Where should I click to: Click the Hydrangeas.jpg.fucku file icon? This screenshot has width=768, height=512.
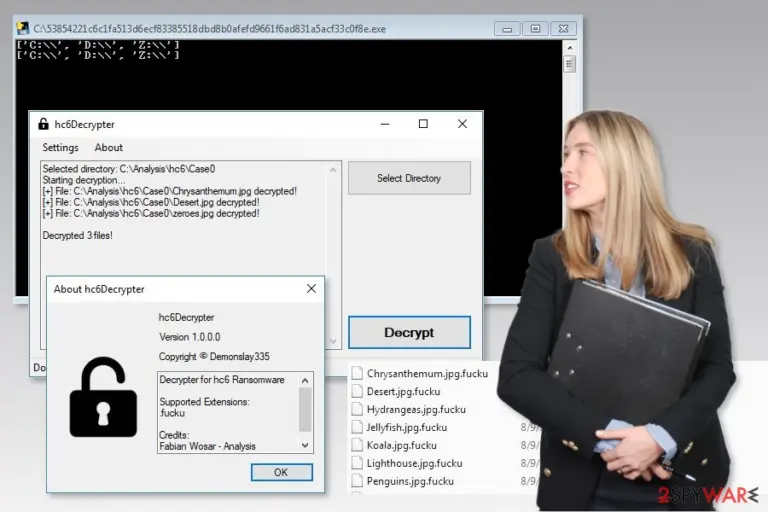tap(357, 409)
